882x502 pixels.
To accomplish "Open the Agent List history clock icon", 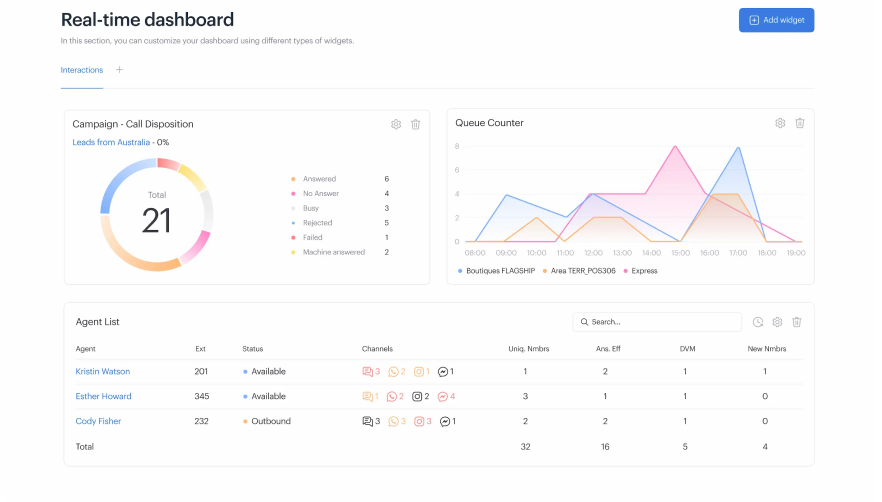I will pos(758,322).
